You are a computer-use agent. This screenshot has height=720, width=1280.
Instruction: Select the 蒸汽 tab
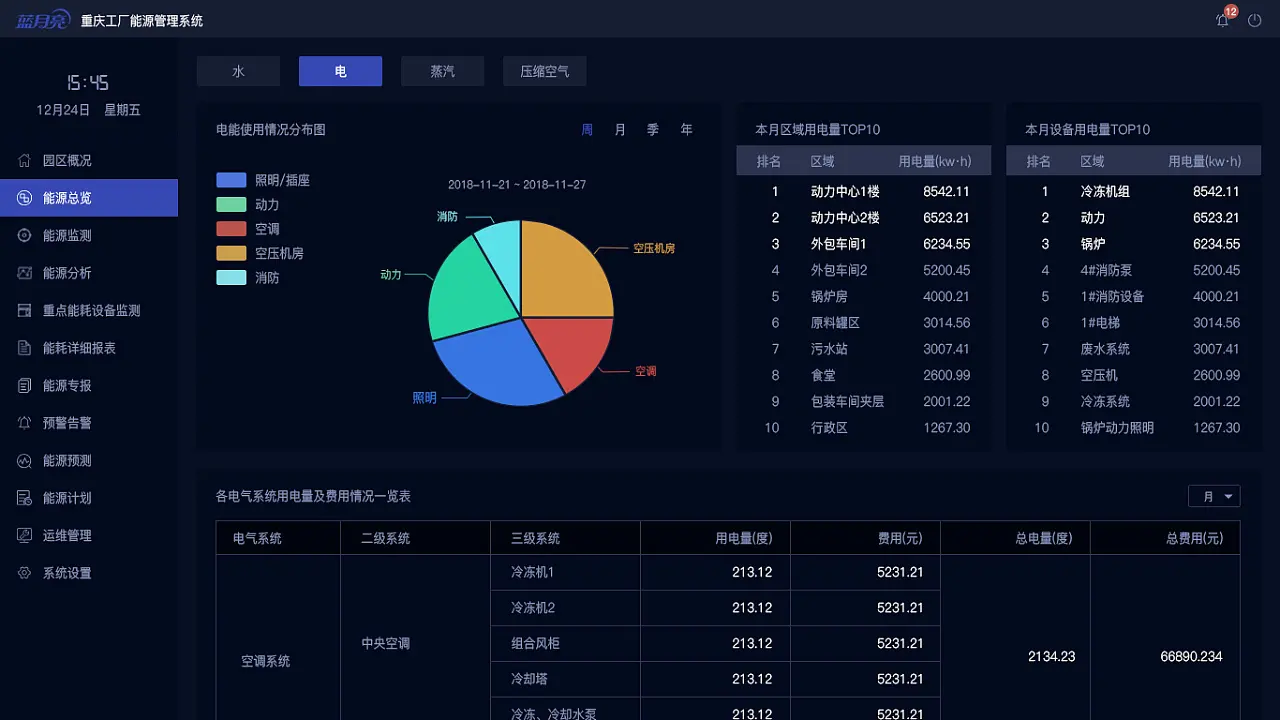click(442, 71)
